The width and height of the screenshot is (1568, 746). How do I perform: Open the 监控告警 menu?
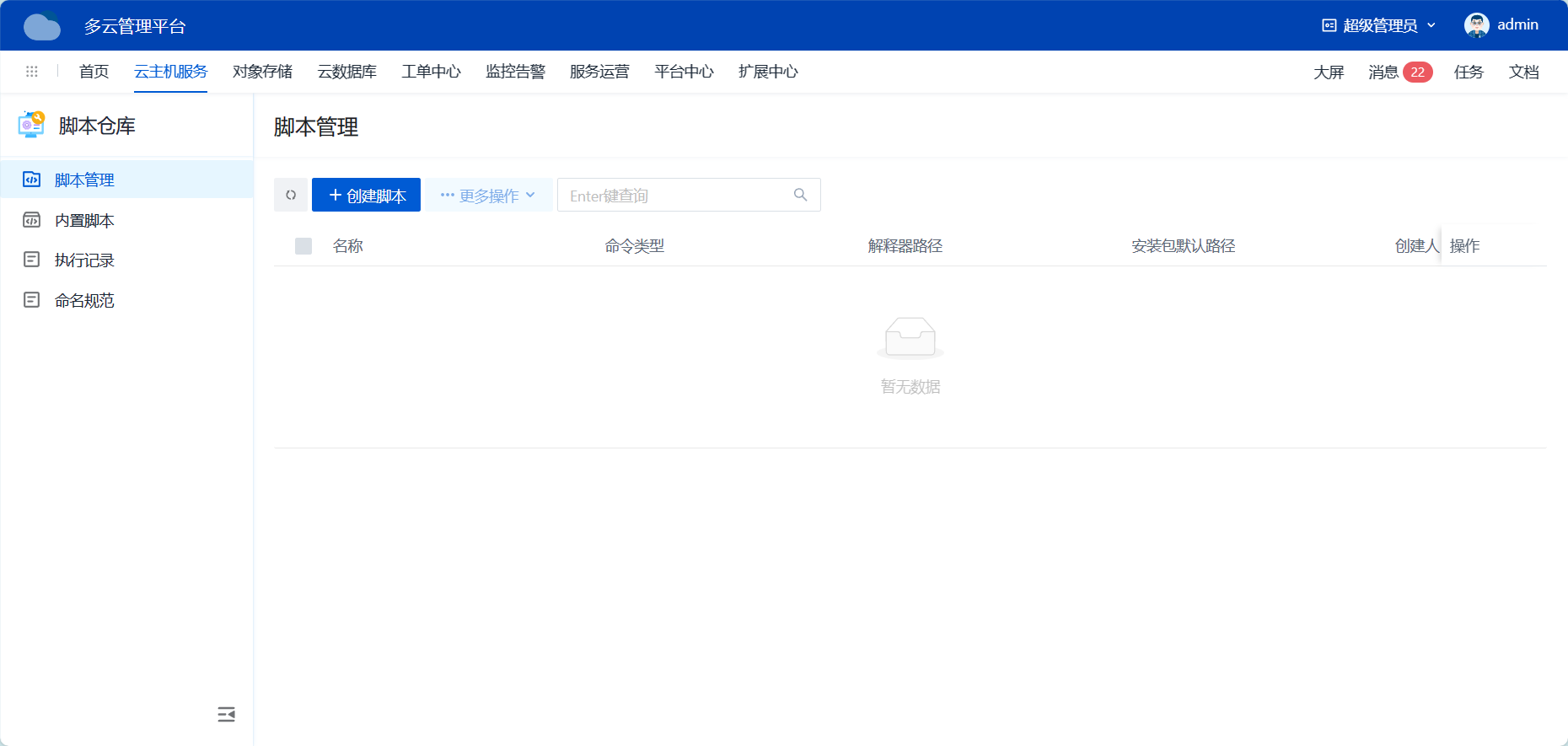click(x=515, y=72)
